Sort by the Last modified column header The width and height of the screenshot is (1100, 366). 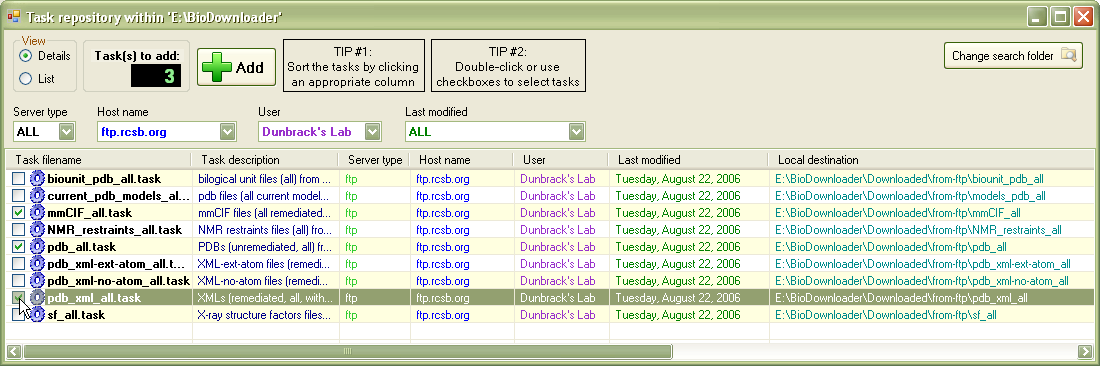pyautogui.click(x=688, y=160)
